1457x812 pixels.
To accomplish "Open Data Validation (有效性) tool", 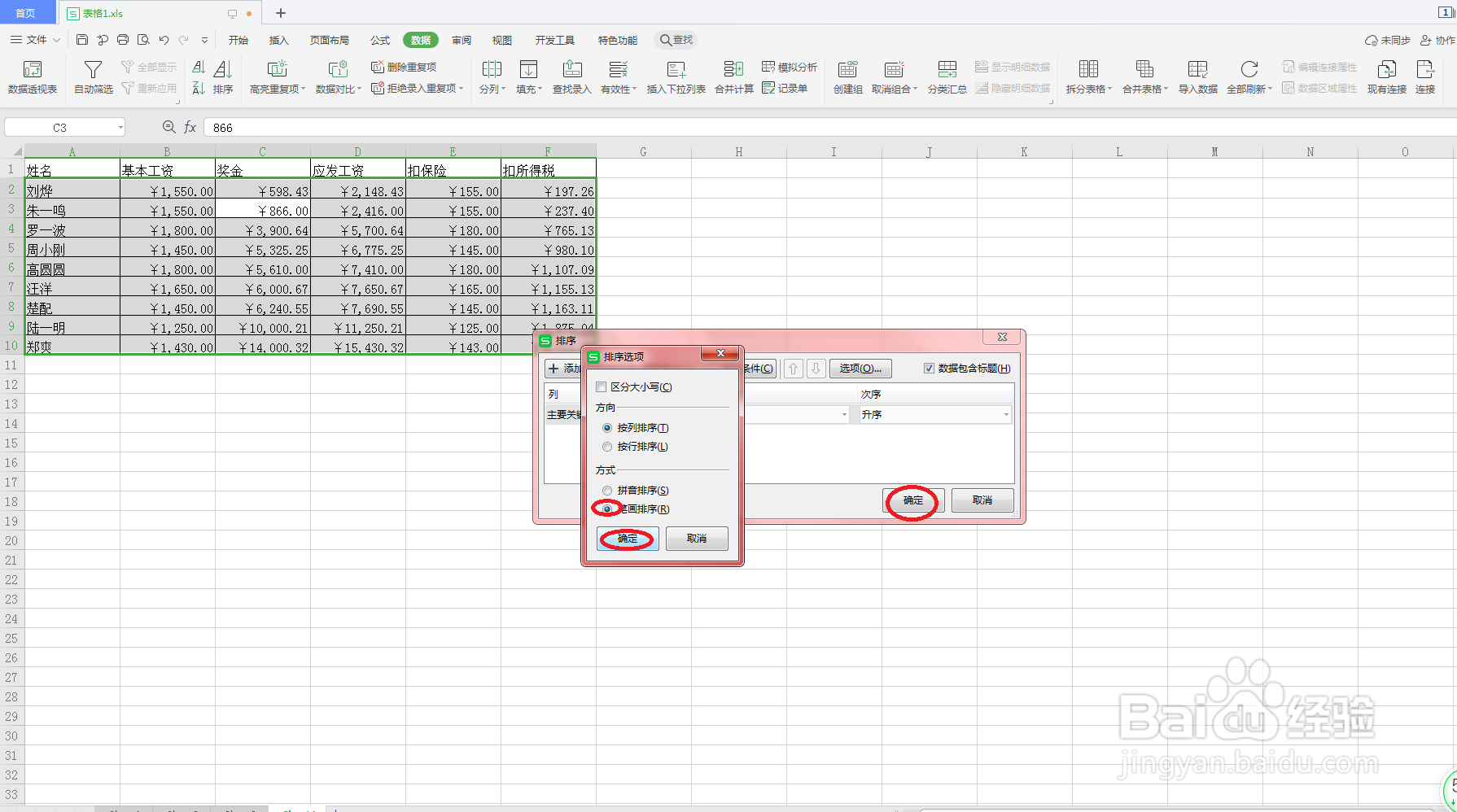I will pyautogui.click(x=619, y=78).
